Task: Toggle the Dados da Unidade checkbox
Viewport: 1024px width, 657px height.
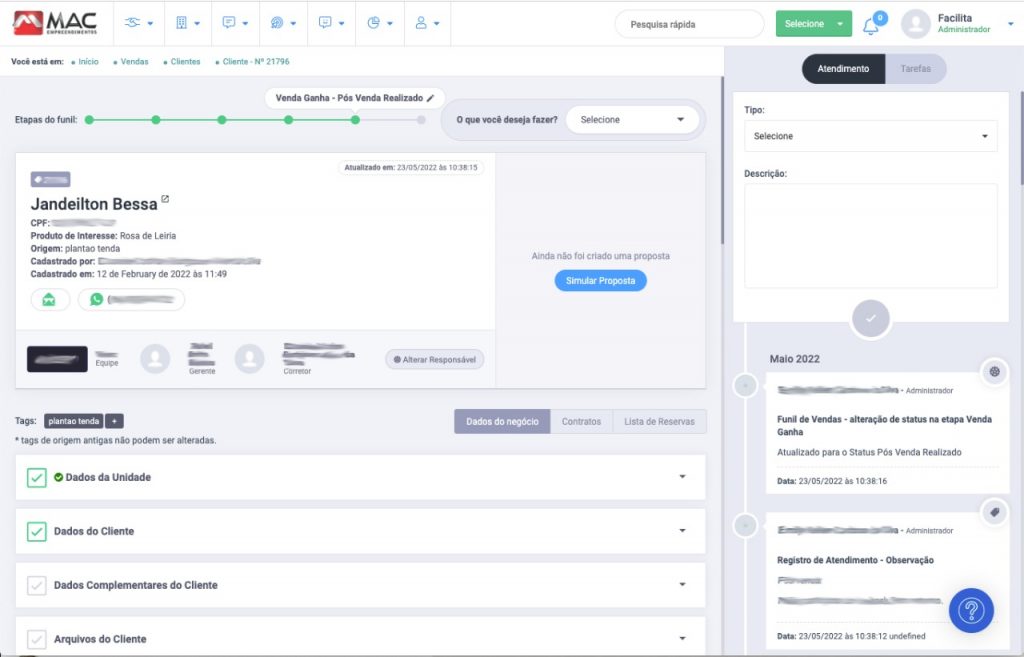Action: (x=37, y=478)
